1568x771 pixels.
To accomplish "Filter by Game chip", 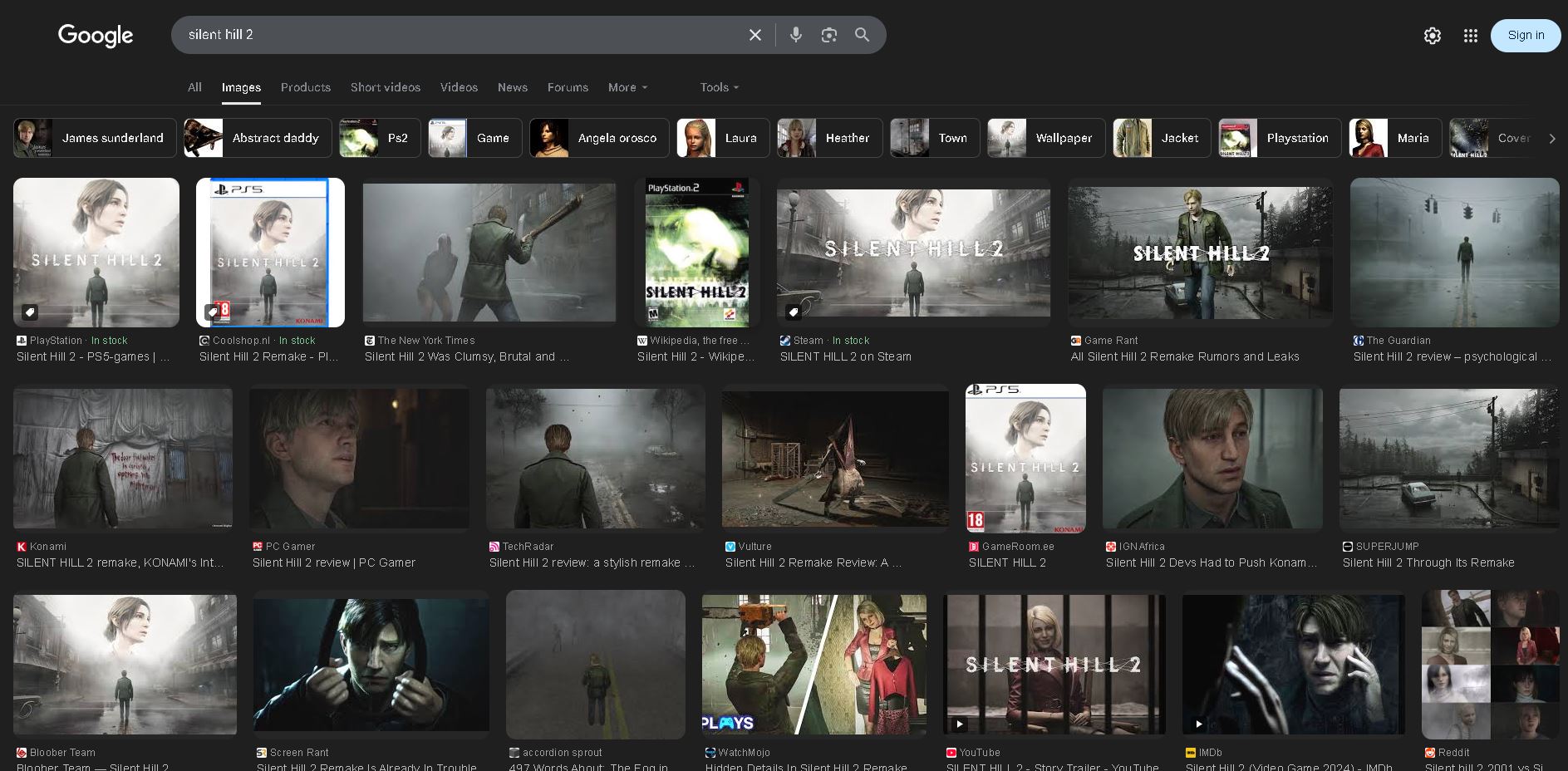I will coord(475,138).
